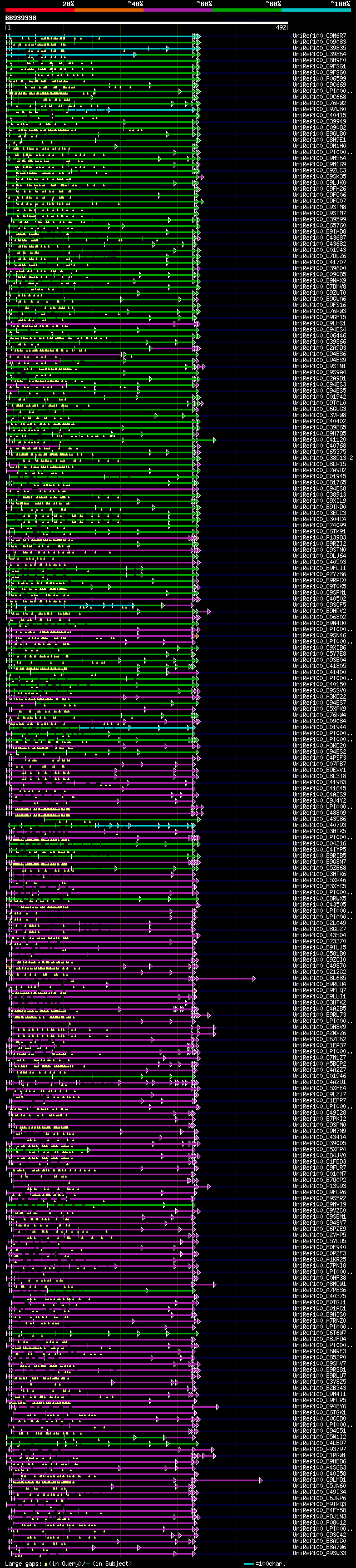Select hit label UniRef100_Q9SN46
Image resolution: width=356 pixels, height=1568 pixels.
tap(319, 635)
